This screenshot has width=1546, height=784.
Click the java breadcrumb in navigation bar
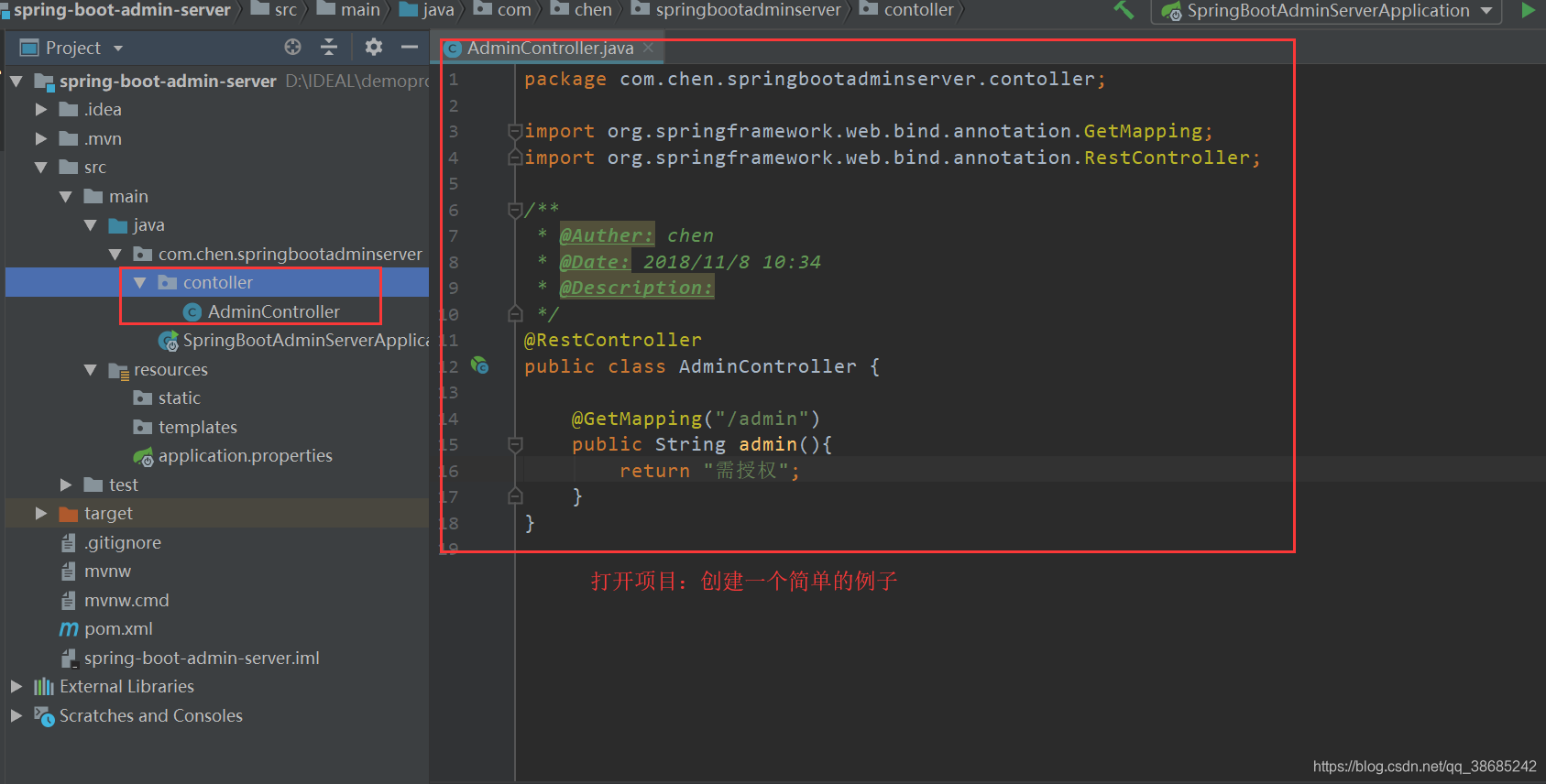coord(438,10)
